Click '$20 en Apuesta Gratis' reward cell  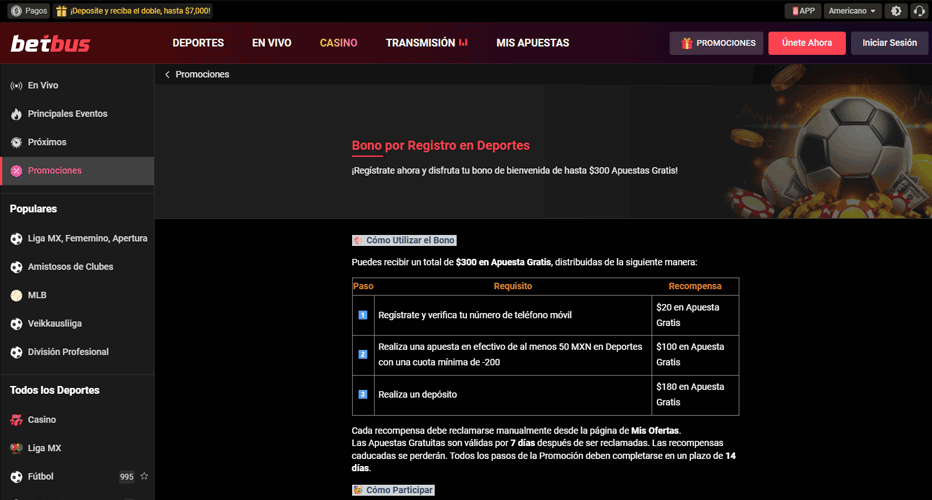695,315
